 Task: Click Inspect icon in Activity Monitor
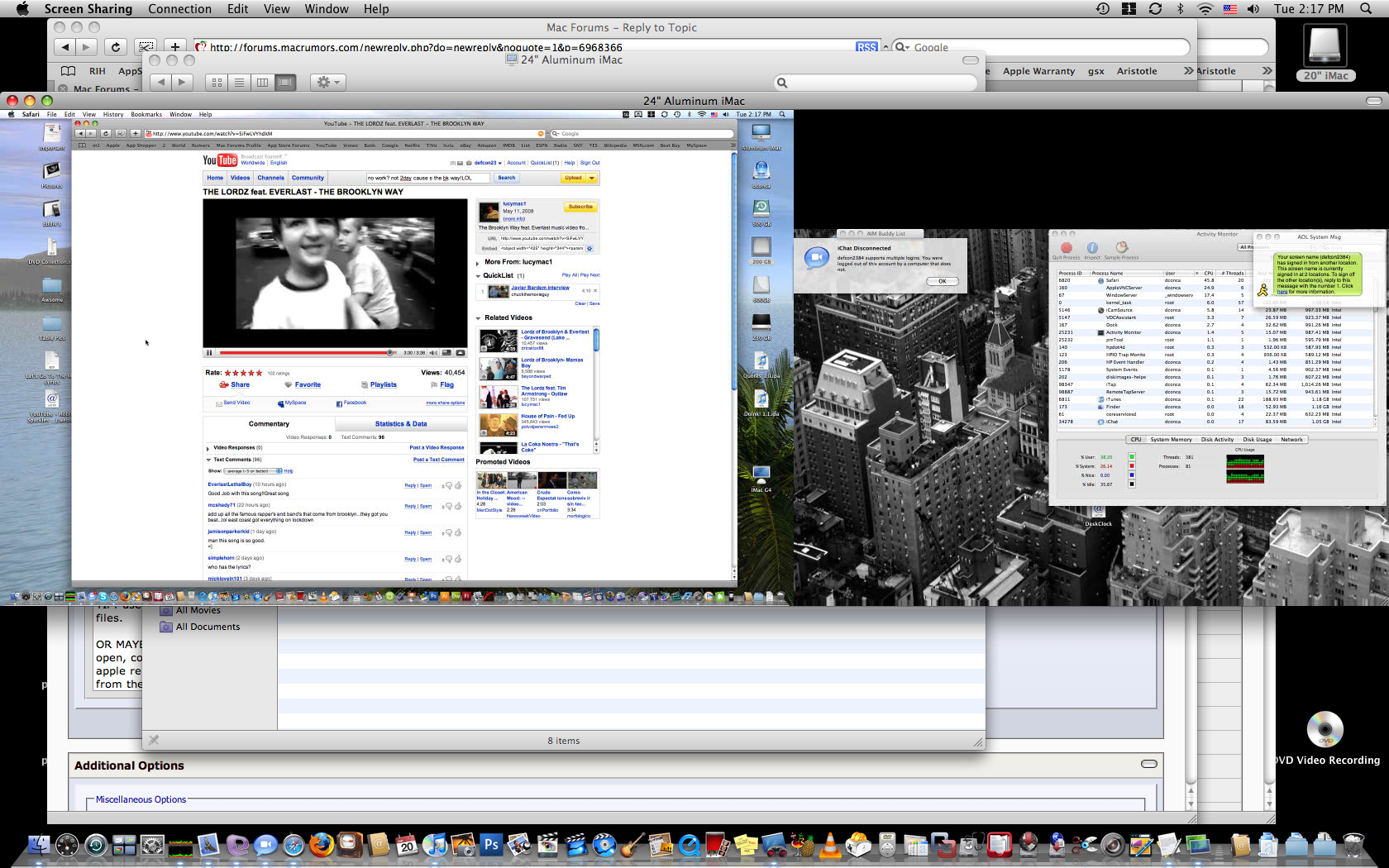click(1092, 247)
